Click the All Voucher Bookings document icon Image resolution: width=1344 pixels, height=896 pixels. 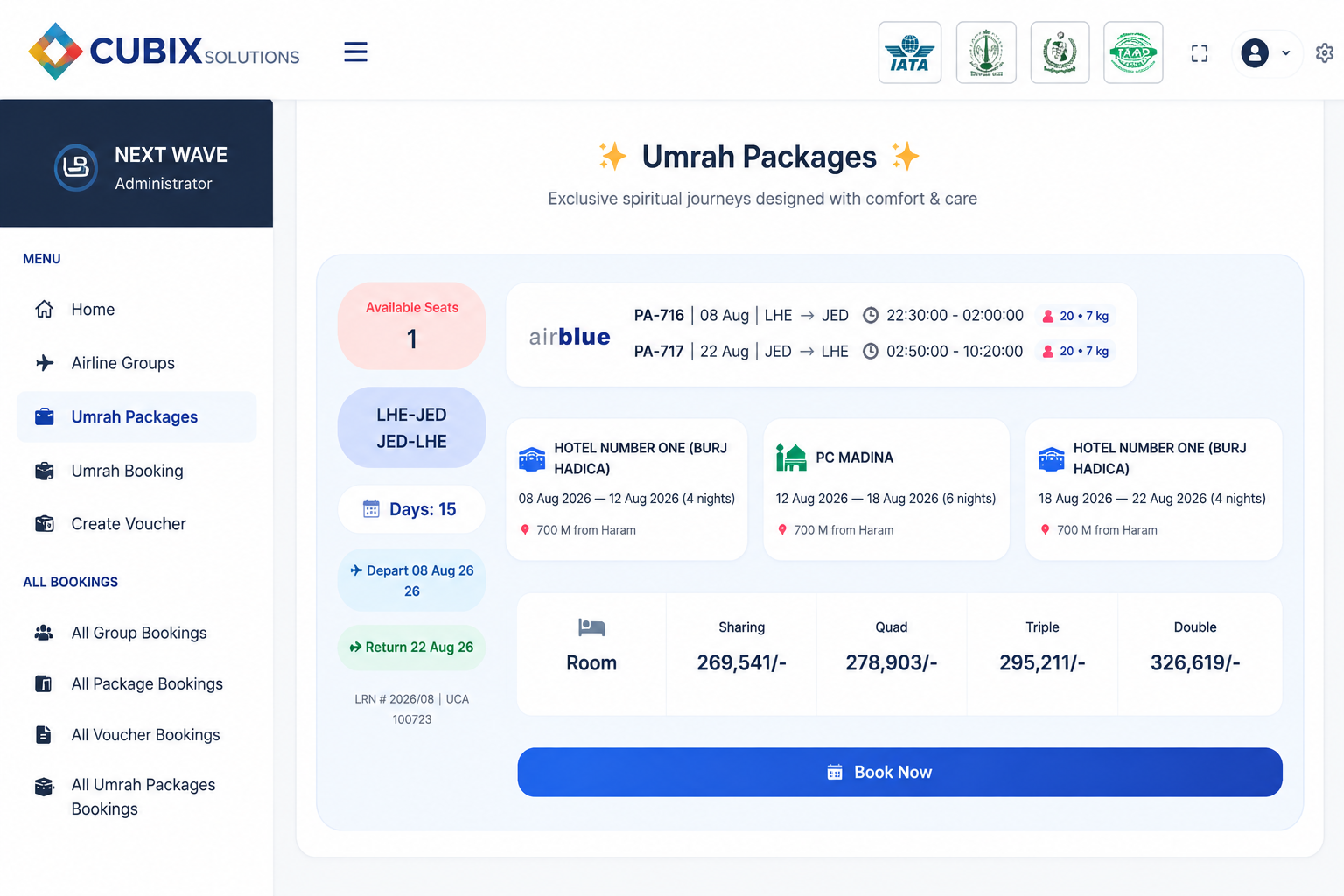(x=43, y=734)
